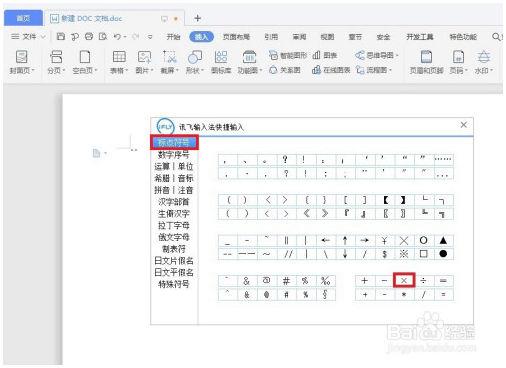Select 希腊|音标 category in the dialog
Viewport: 506px width, 368px height.
[x=174, y=178]
